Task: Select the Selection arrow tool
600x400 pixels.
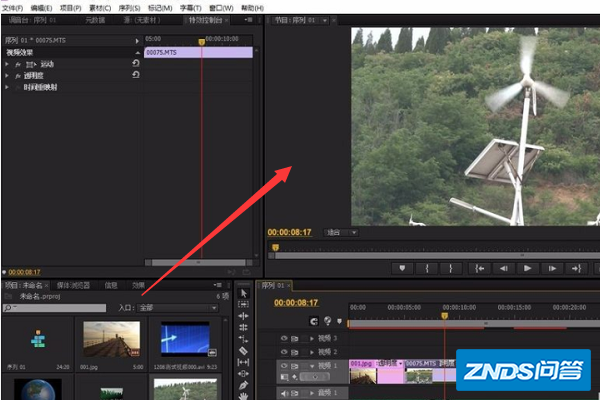Action: [243, 294]
